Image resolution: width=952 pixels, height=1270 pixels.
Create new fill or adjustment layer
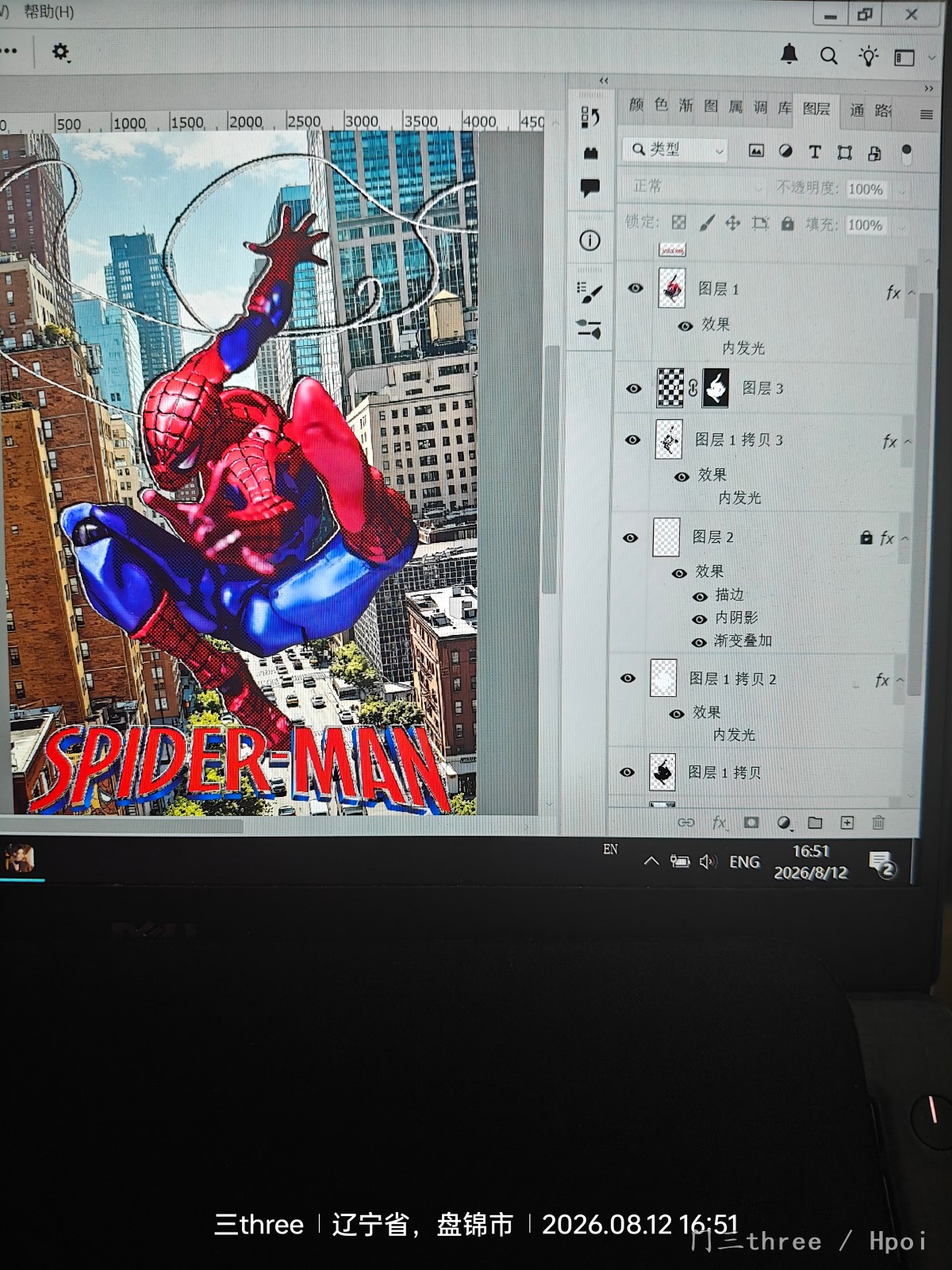(x=784, y=822)
